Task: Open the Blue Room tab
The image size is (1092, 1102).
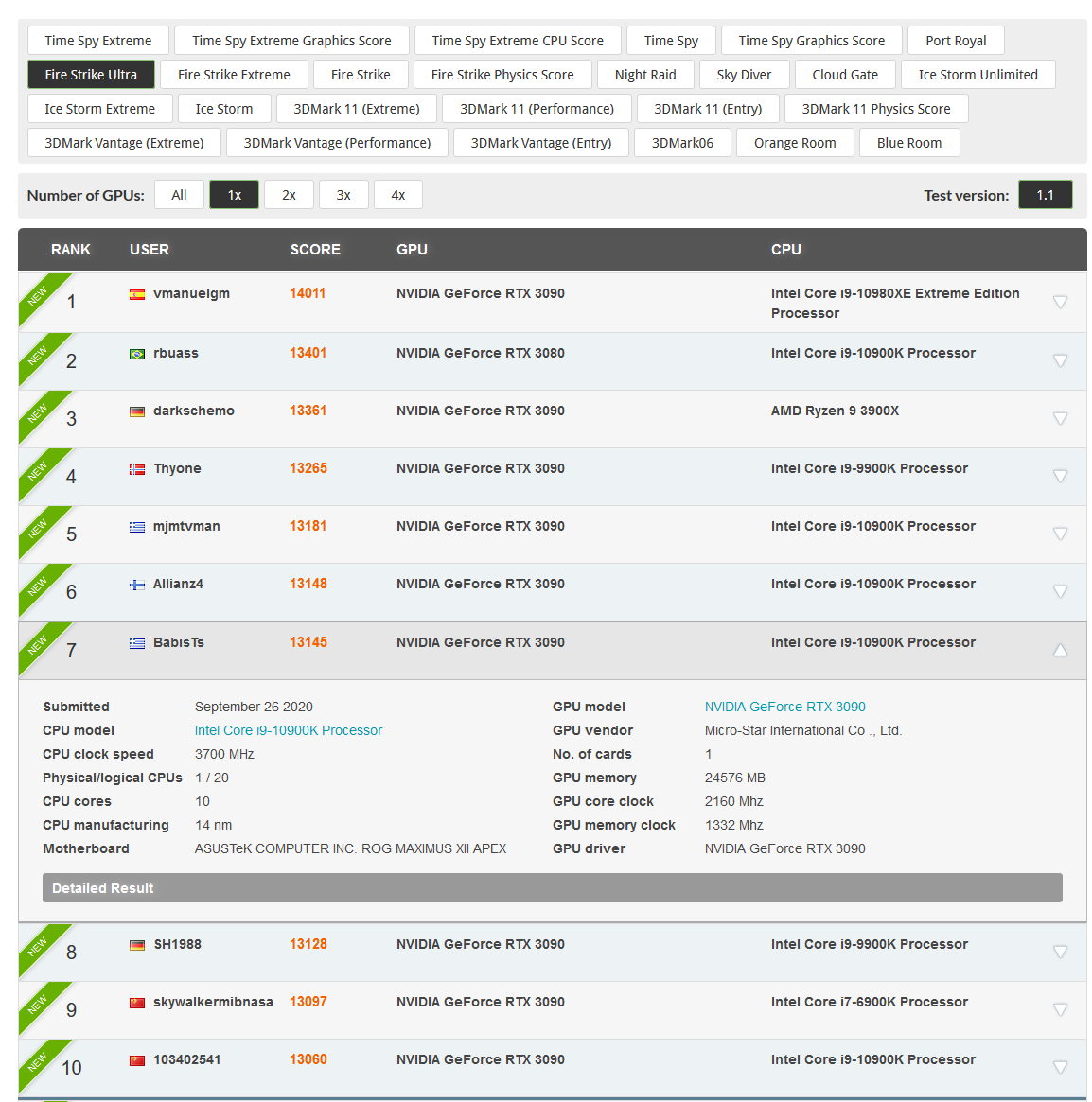Action: pos(909,143)
